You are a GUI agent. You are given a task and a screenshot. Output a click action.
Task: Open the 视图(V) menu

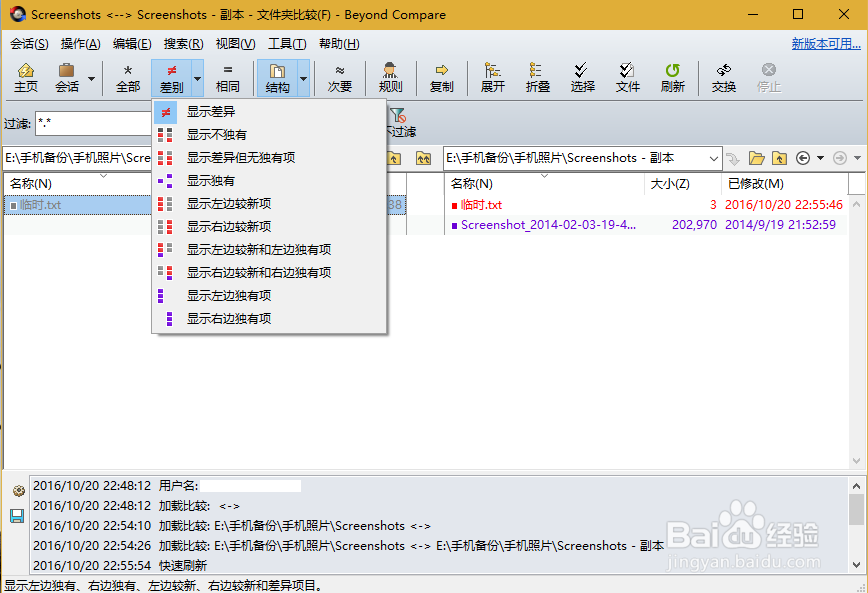click(x=235, y=44)
